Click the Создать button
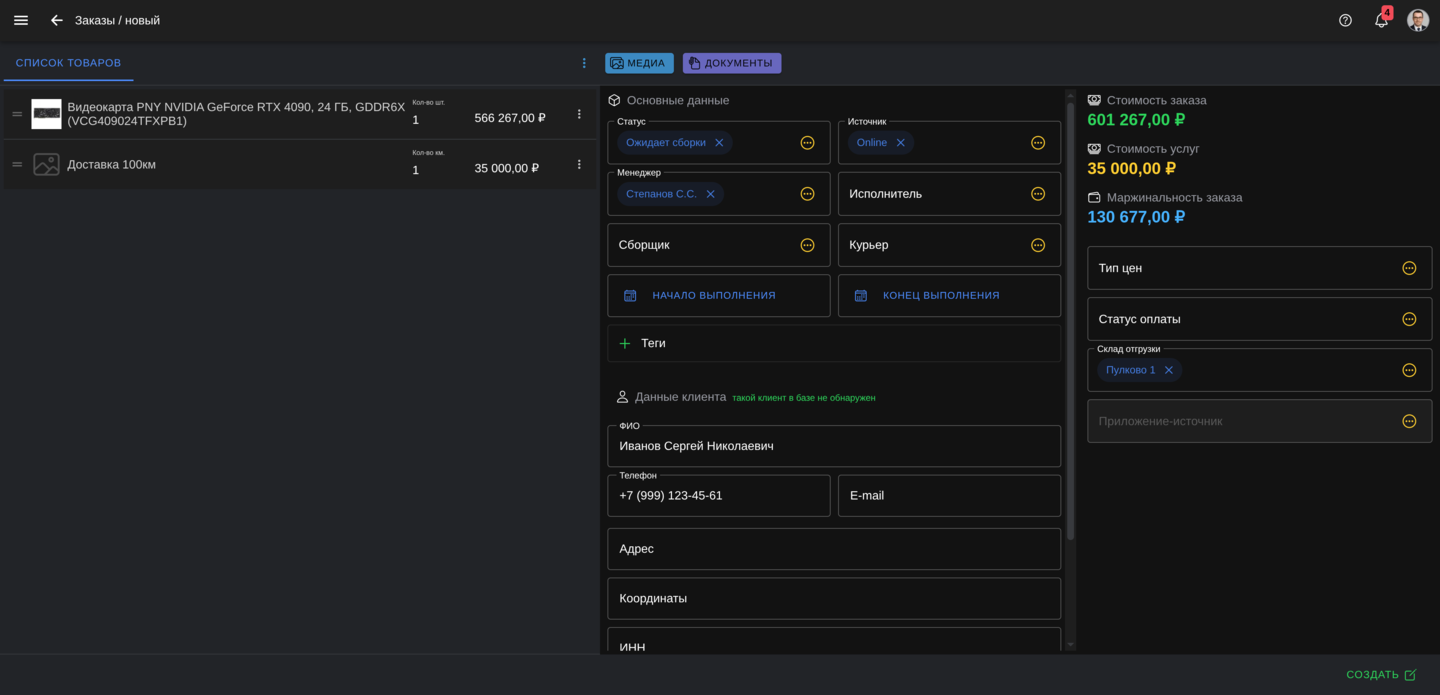1440x695 pixels. coord(1380,675)
